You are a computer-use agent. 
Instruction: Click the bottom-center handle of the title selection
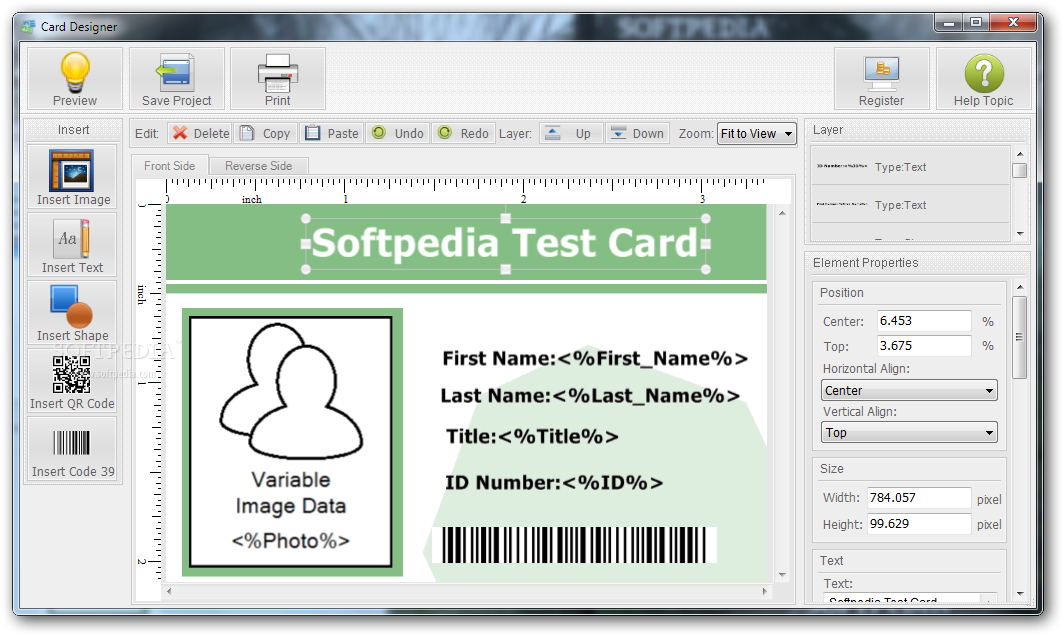[506, 269]
